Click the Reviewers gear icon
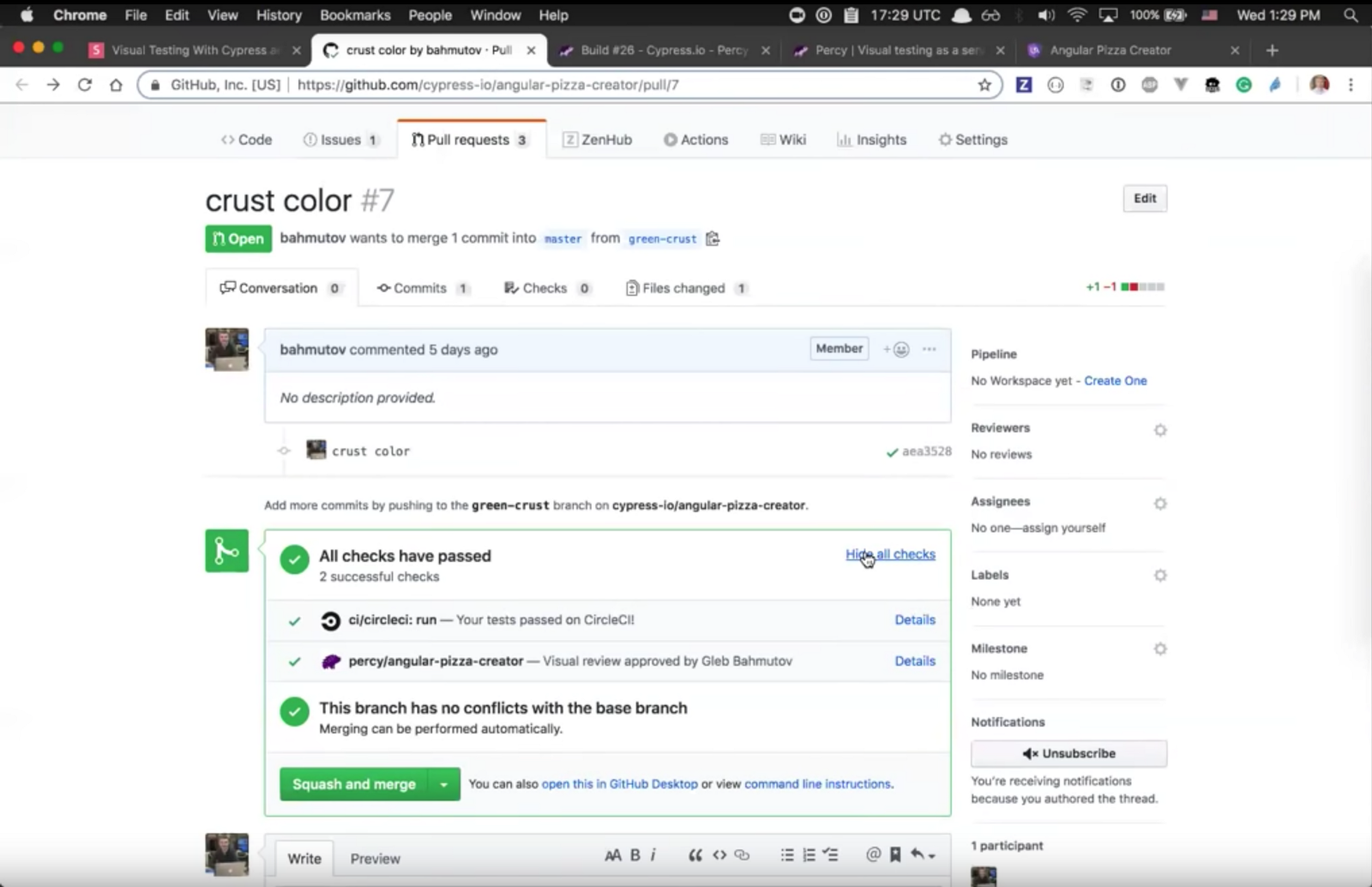 coord(1160,430)
